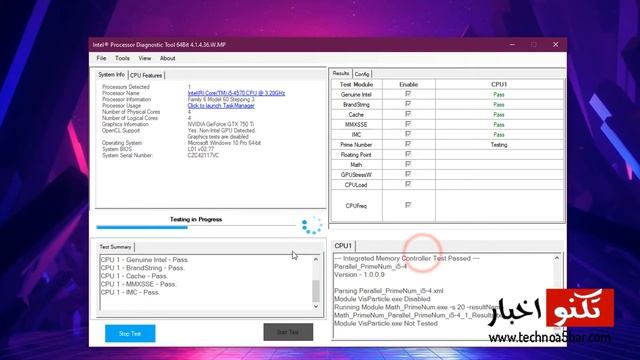This screenshot has width=640, height=360.
Task: Click the Genuine Intel 'Pass' result
Action: click(x=499, y=95)
